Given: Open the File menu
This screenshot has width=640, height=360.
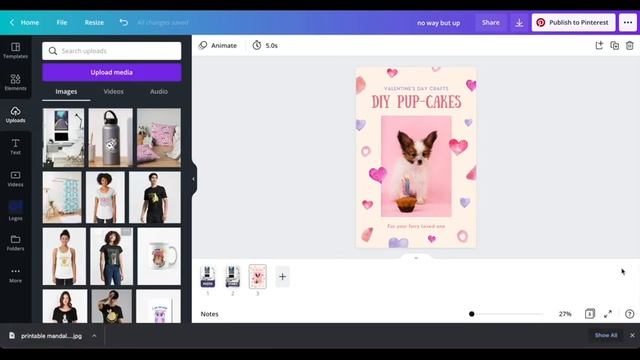Looking at the screenshot, I should [62, 22].
